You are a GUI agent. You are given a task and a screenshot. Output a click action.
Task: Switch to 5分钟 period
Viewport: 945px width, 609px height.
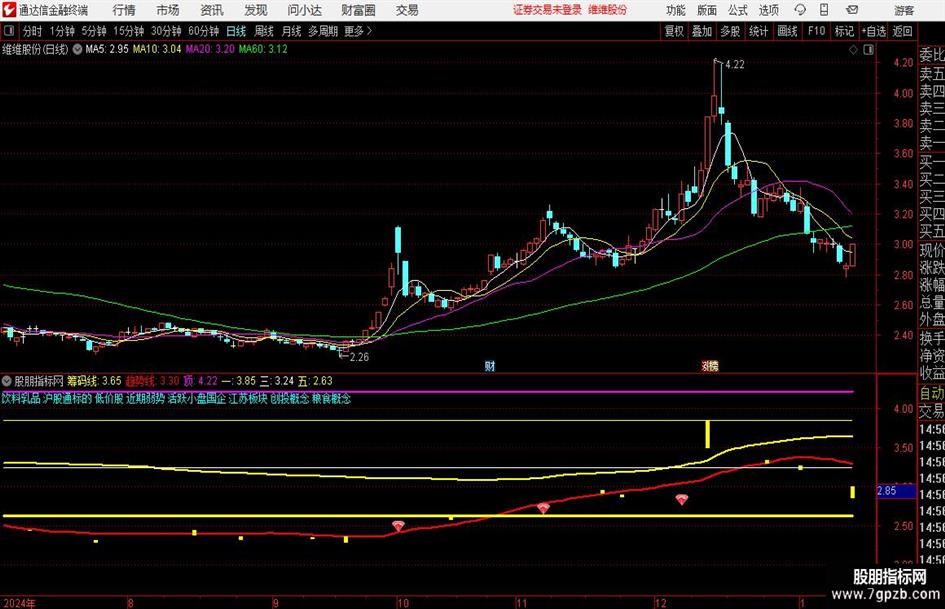(x=93, y=31)
